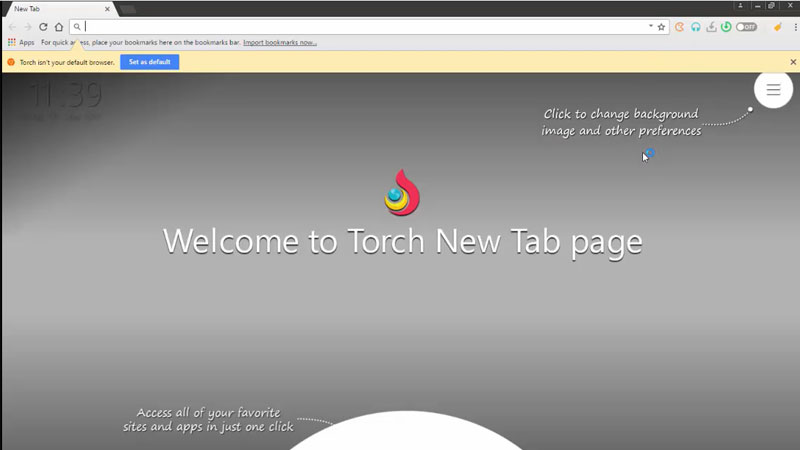Bookmark this page with the star icon
Screen dimensions: 800x450
pos(661,27)
